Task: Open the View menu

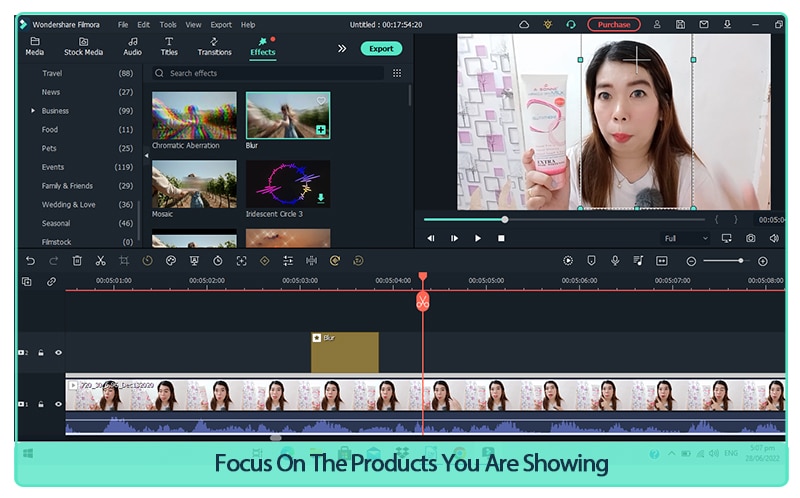Action: coord(193,24)
